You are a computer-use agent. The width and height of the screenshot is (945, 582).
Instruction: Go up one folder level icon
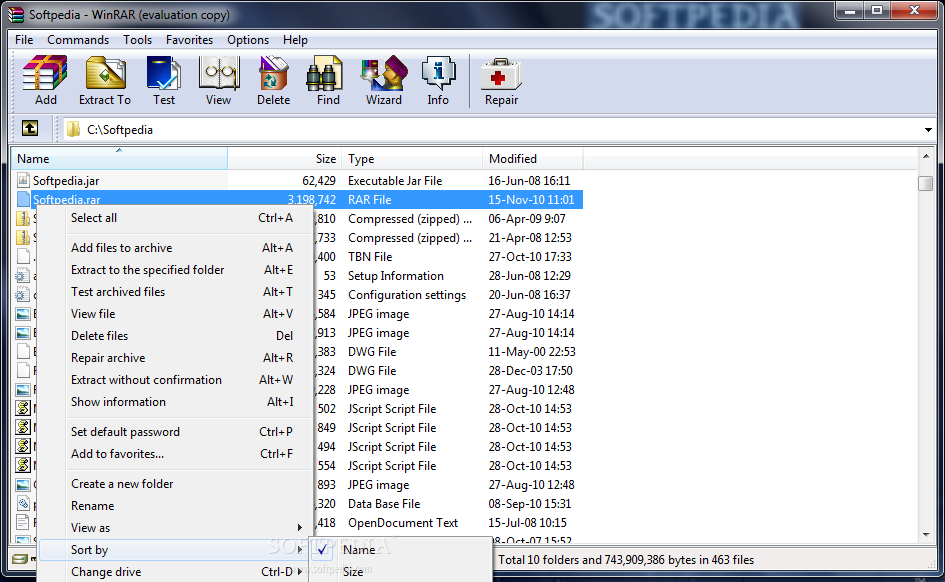[30, 128]
